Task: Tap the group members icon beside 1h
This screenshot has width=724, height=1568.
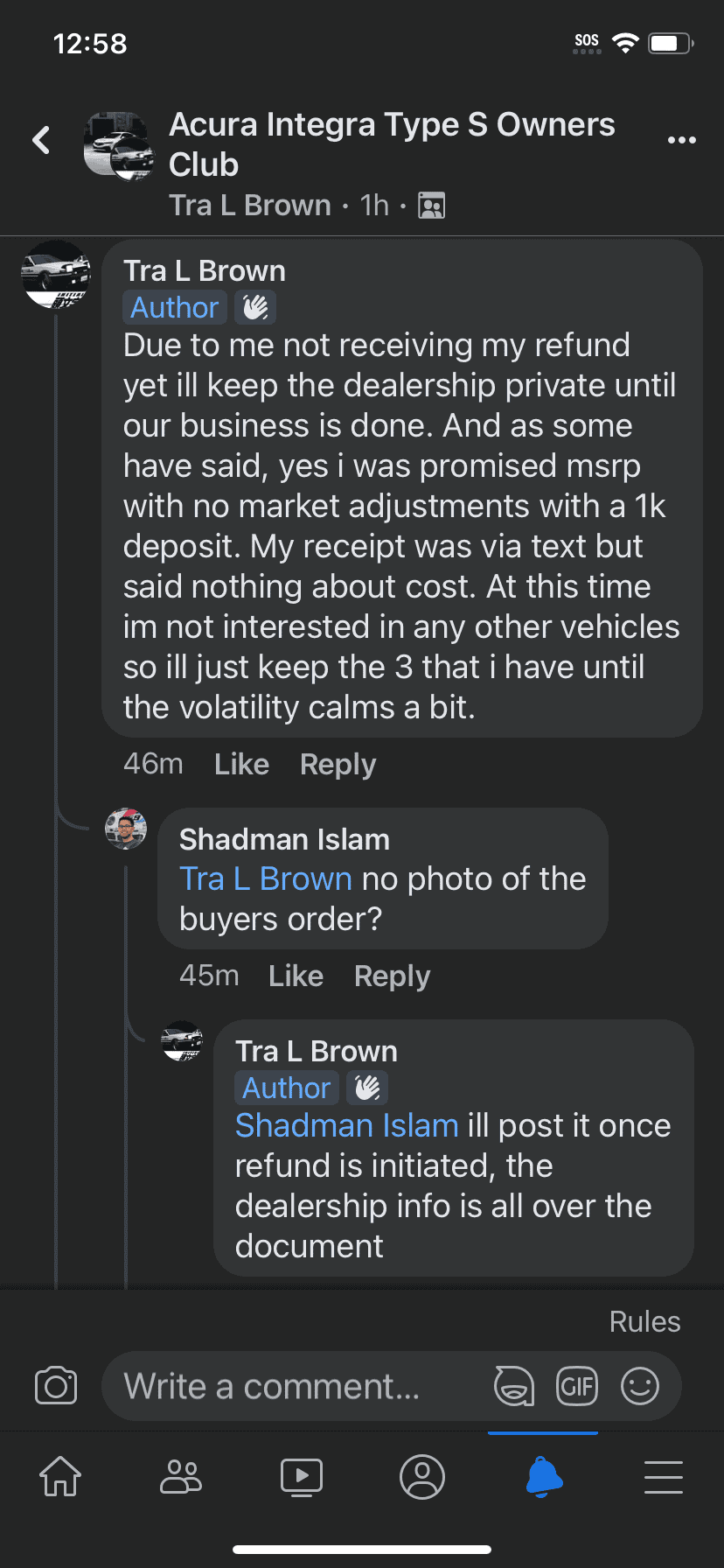Action: click(431, 206)
